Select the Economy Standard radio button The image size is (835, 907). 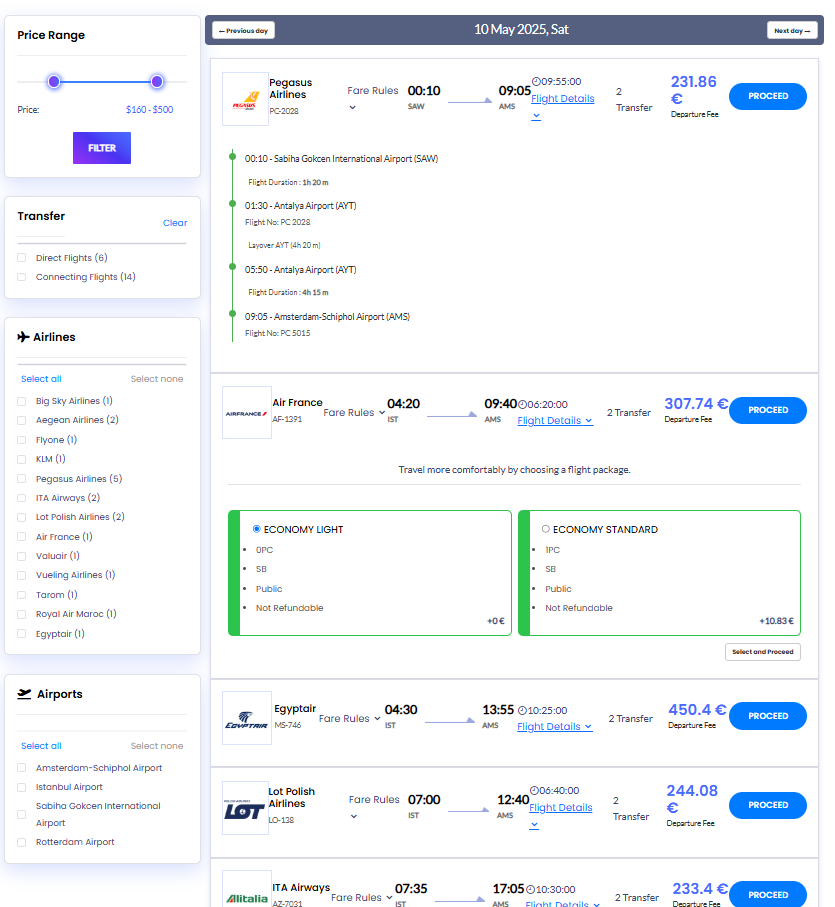[x=545, y=529]
